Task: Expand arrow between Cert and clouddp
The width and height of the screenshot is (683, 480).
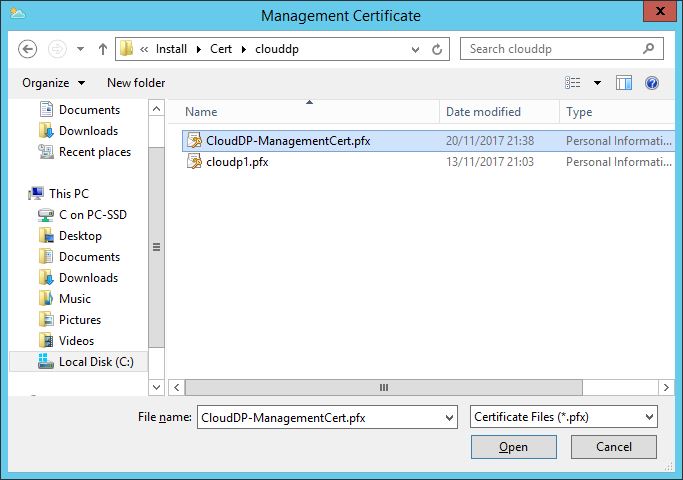Action: tap(244, 49)
